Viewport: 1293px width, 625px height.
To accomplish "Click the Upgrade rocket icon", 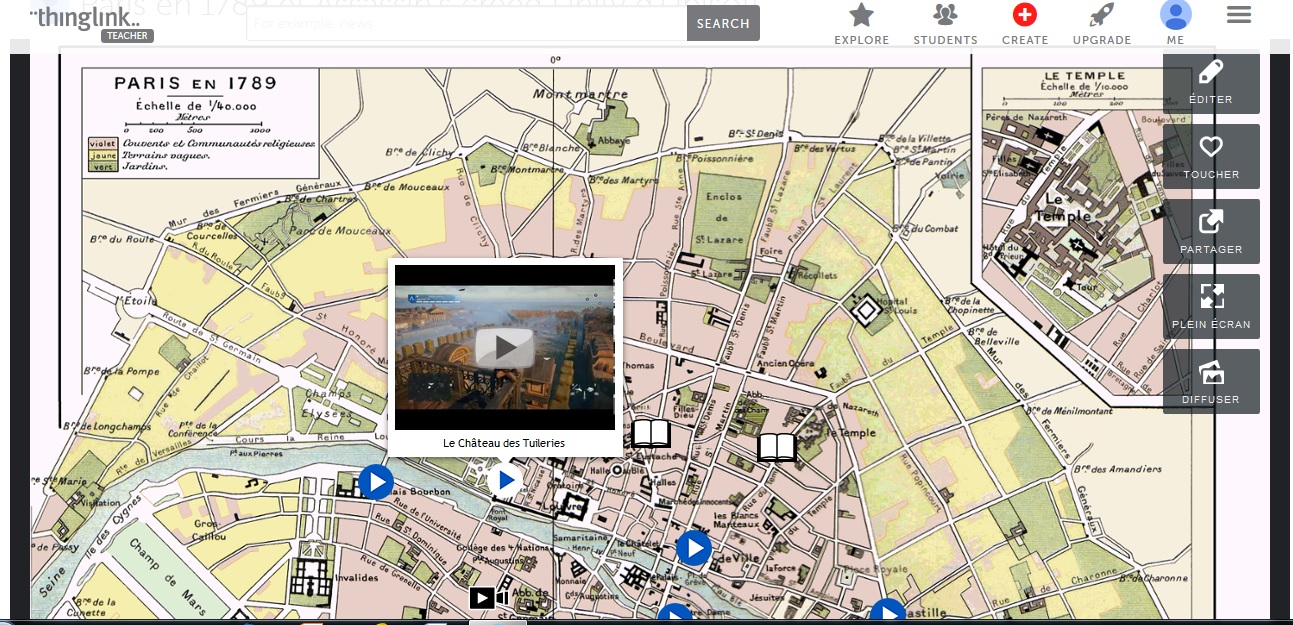I will coord(1101,16).
